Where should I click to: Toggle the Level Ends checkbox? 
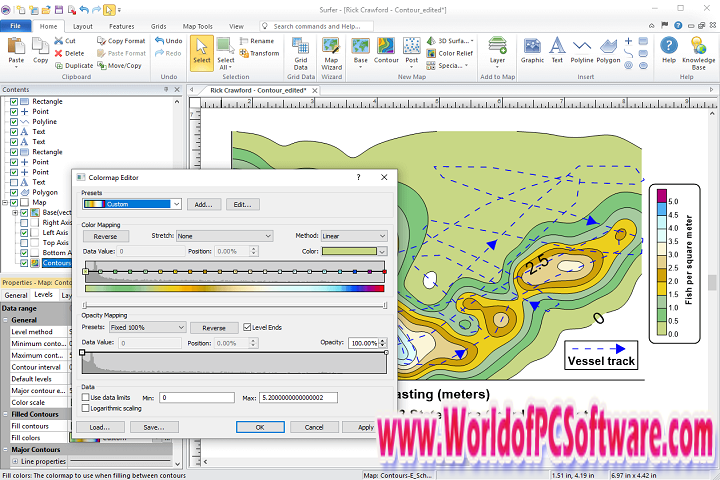[247, 327]
